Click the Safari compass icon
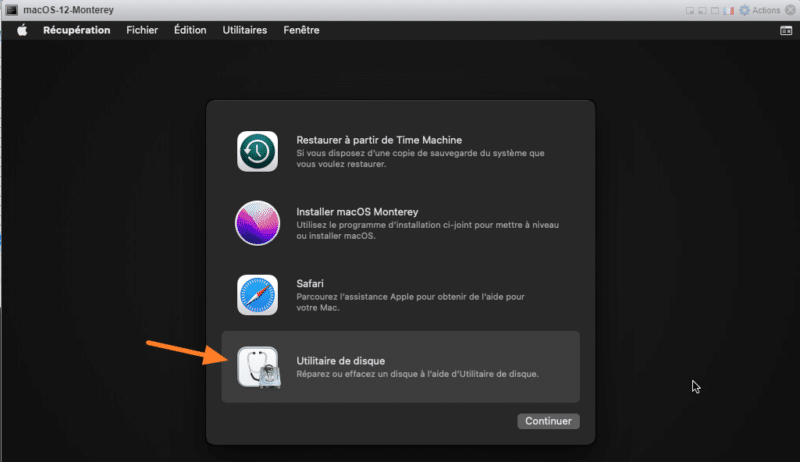Image resolution: width=800 pixels, height=462 pixels. [x=257, y=295]
